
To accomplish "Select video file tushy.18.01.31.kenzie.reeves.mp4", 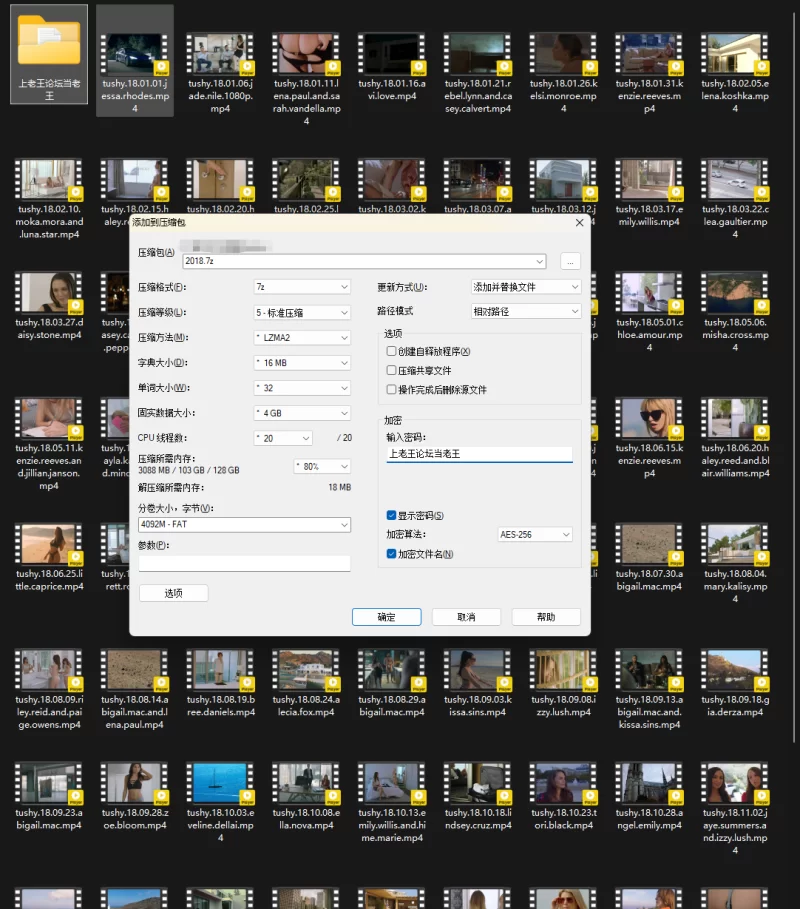I will [x=649, y=72].
